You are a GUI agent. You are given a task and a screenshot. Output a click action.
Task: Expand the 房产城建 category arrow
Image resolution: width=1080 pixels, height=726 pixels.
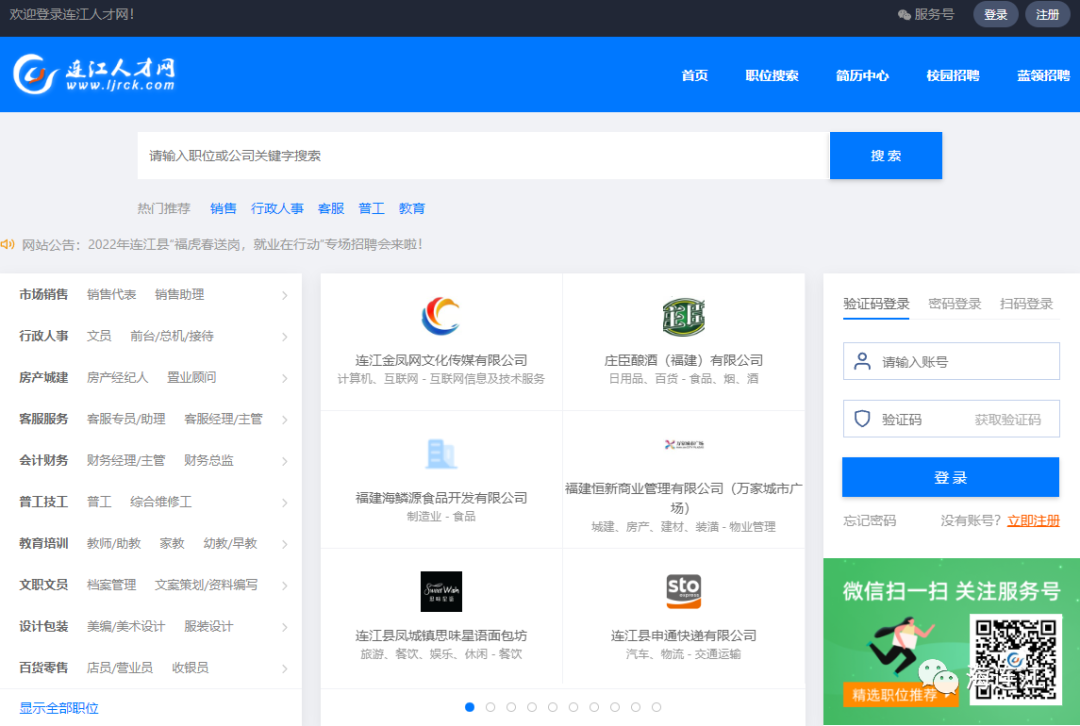[284, 378]
